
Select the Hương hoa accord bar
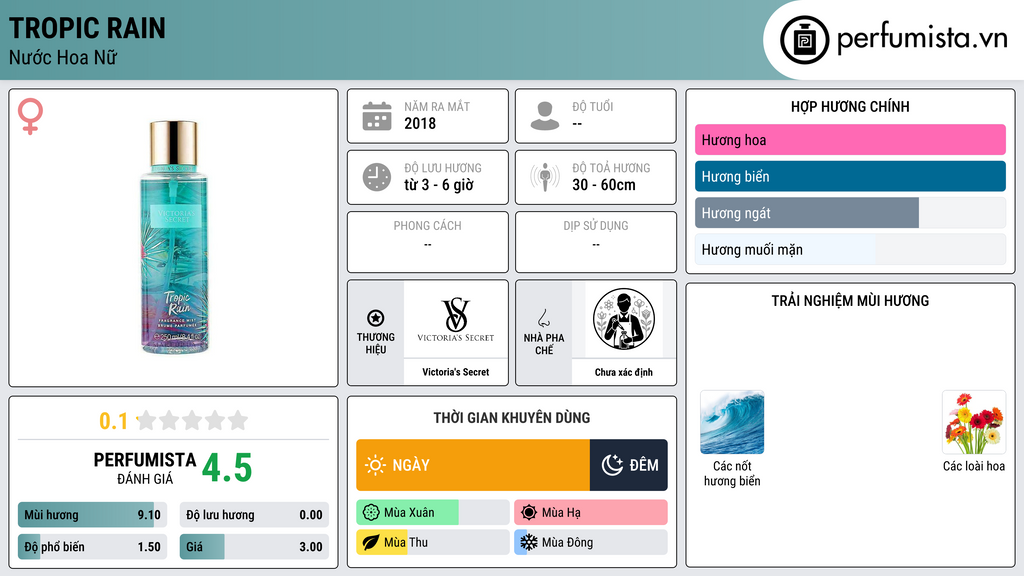pos(850,140)
